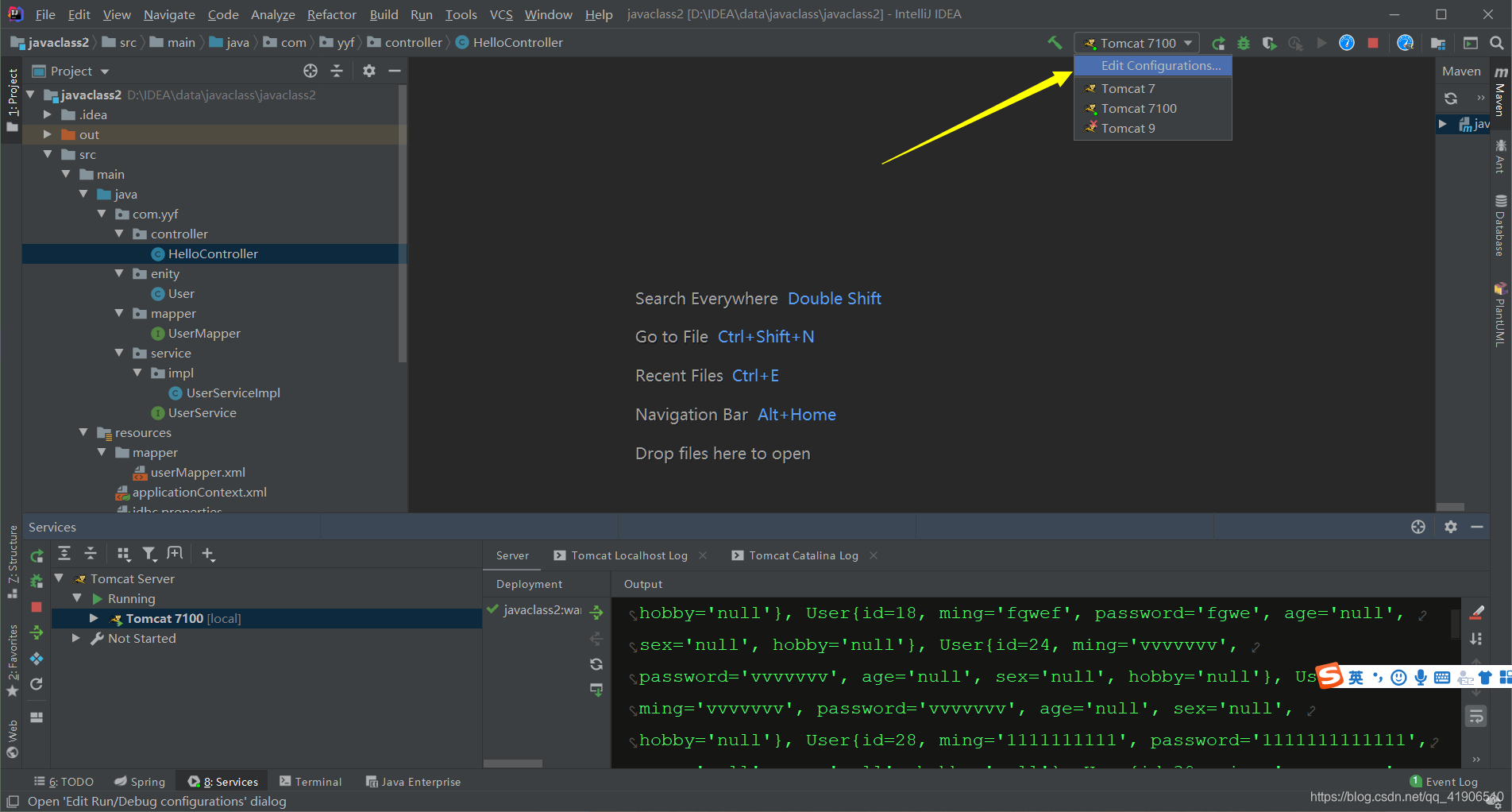Image resolution: width=1512 pixels, height=812 pixels.
Task: Click Update application refresh icon in Services
Action: pyautogui.click(x=37, y=684)
